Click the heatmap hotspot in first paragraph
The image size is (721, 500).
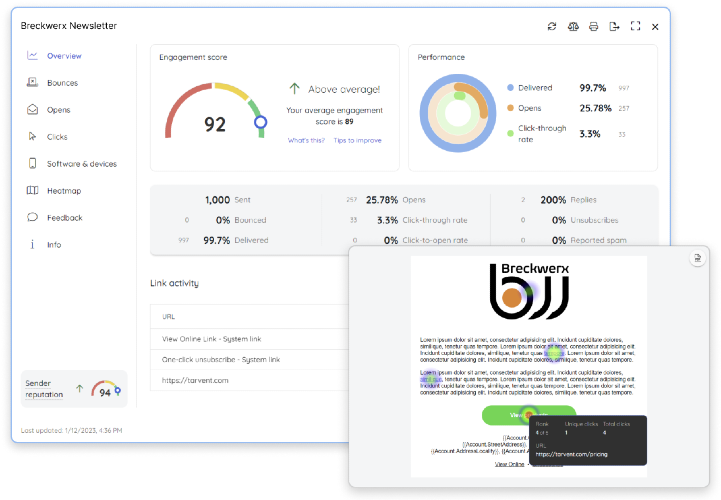coord(554,353)
